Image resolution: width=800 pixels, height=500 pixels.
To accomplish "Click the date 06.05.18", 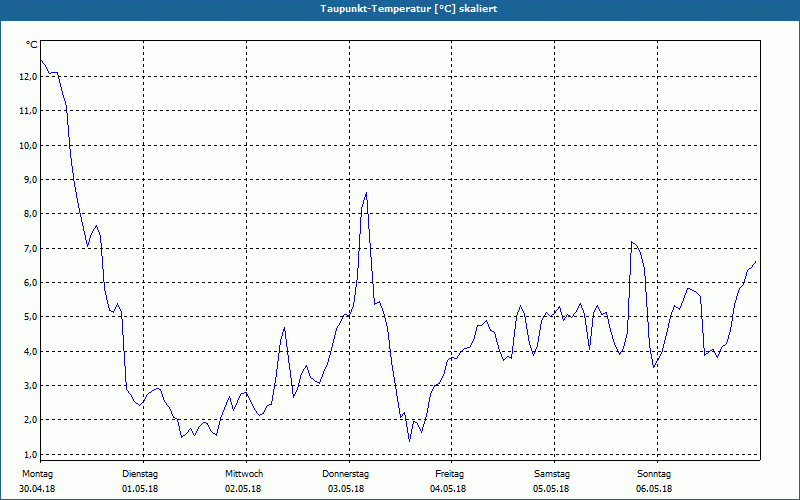I will pos(654,489).
